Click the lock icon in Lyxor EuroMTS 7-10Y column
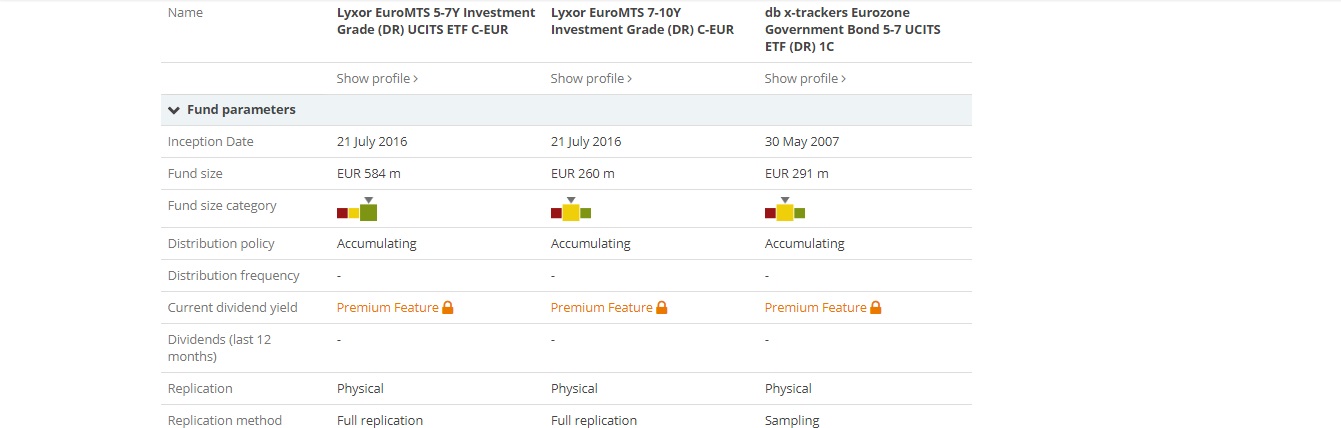This screenshot has height=428, width=1341. coord(662,308)
